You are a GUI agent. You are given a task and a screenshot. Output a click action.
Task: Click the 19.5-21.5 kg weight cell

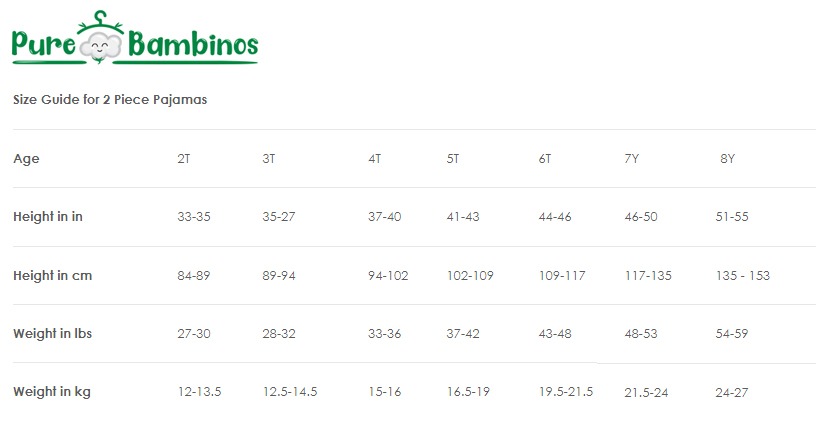(566, 392)
